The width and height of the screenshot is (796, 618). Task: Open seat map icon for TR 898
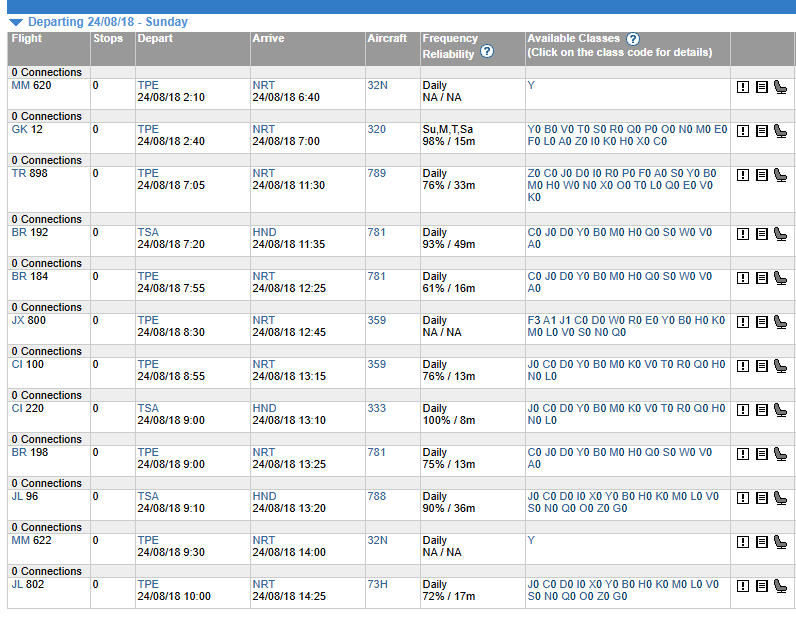(780, 175)
